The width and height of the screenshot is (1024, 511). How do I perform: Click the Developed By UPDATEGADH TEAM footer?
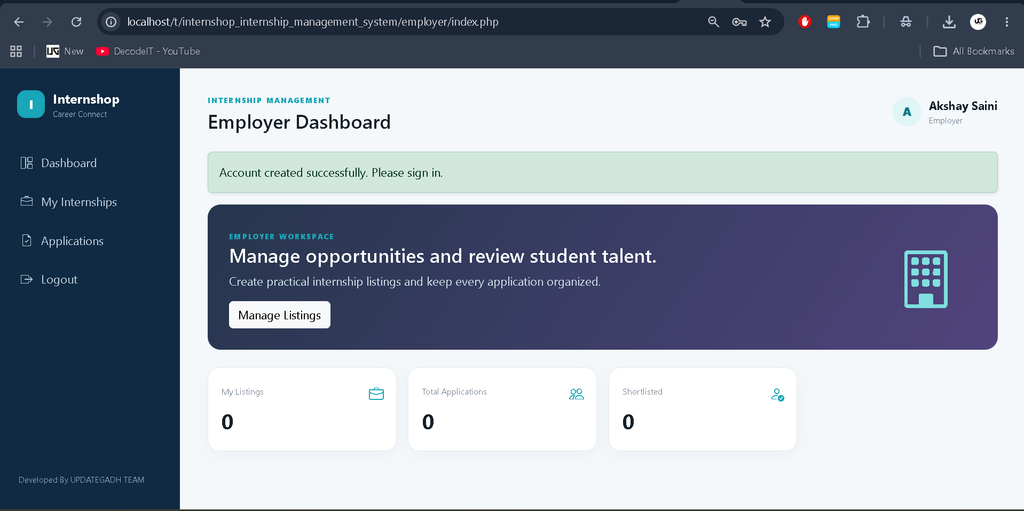(x=82, y=480)
